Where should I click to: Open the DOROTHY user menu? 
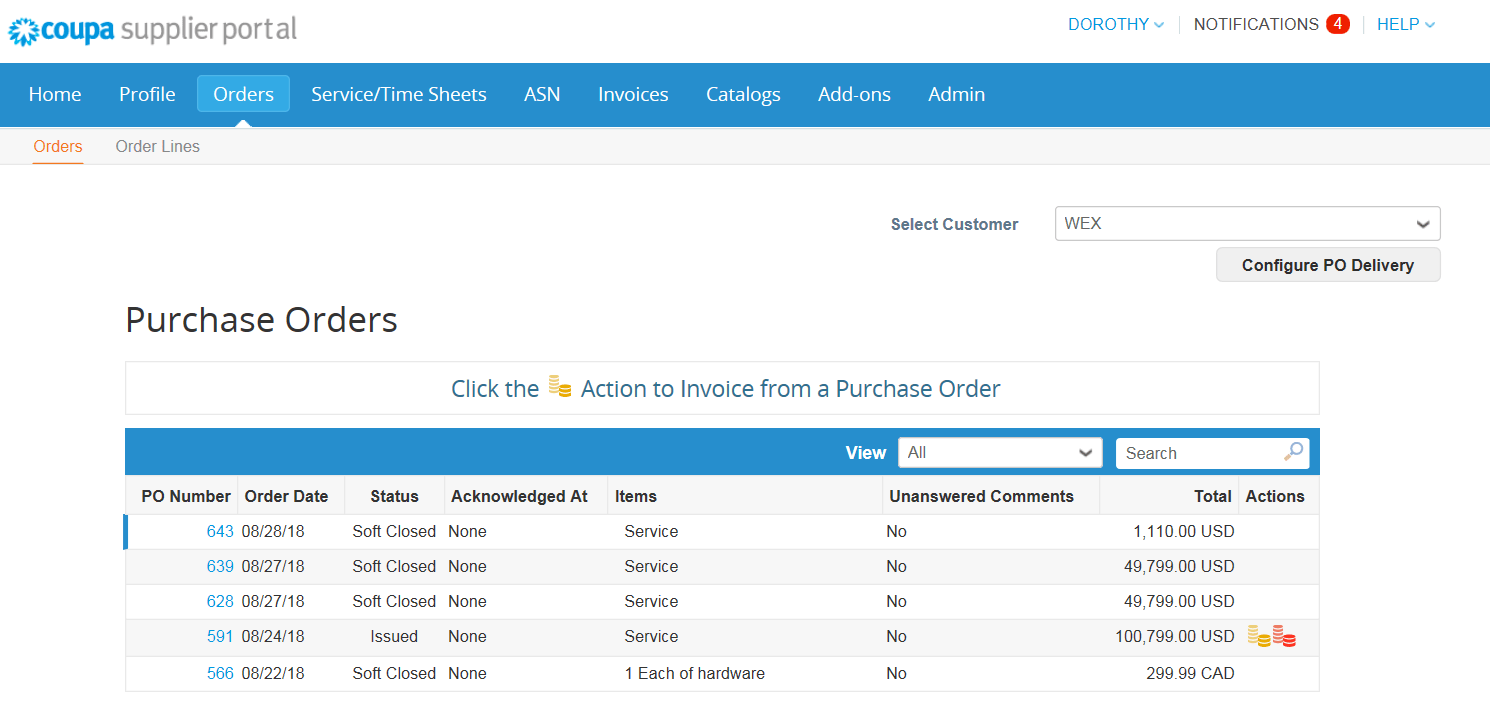pyautogui.click(x=1116, y=24)
